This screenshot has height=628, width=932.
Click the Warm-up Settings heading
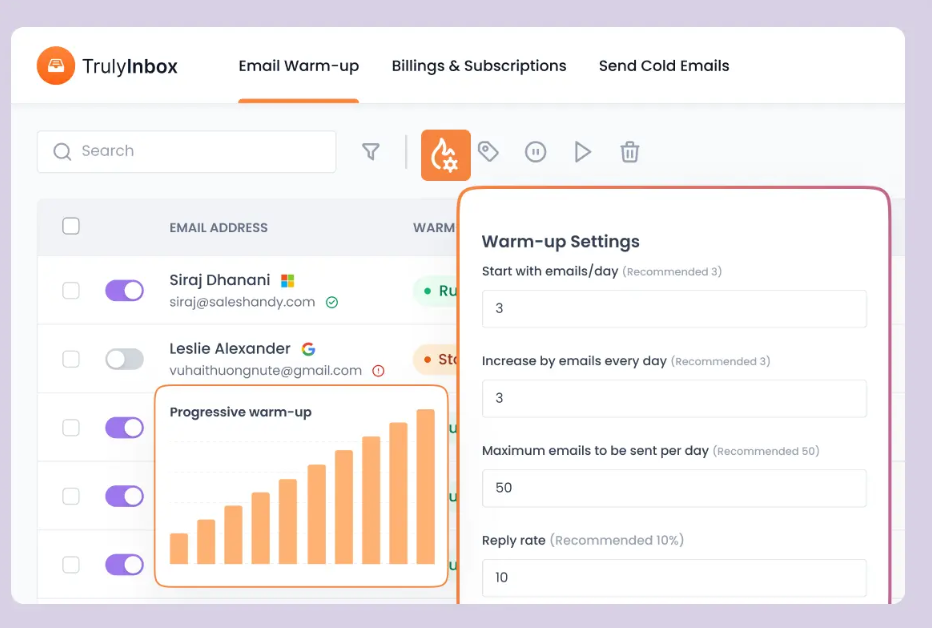tap(561, 242)
